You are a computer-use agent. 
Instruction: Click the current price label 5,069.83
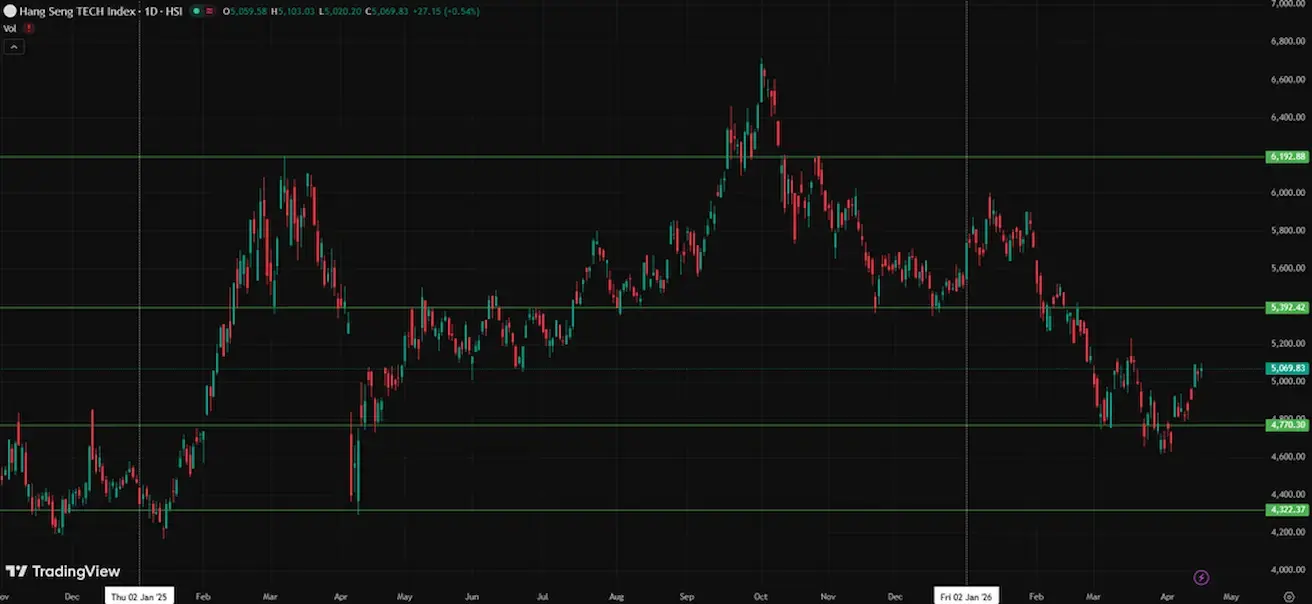point(1287,368)
